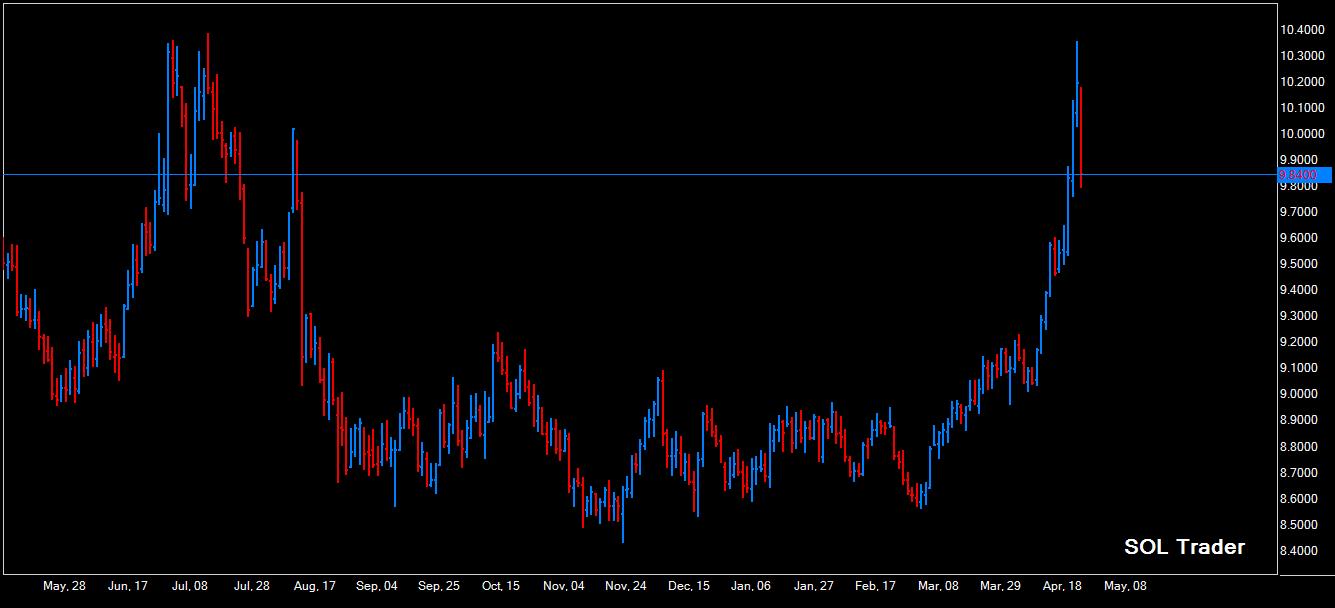This screenshot has width=1335, height=608.
Task: Click the Feb, 17 date label
Action: pyautogui.click(x=875, y=587)
